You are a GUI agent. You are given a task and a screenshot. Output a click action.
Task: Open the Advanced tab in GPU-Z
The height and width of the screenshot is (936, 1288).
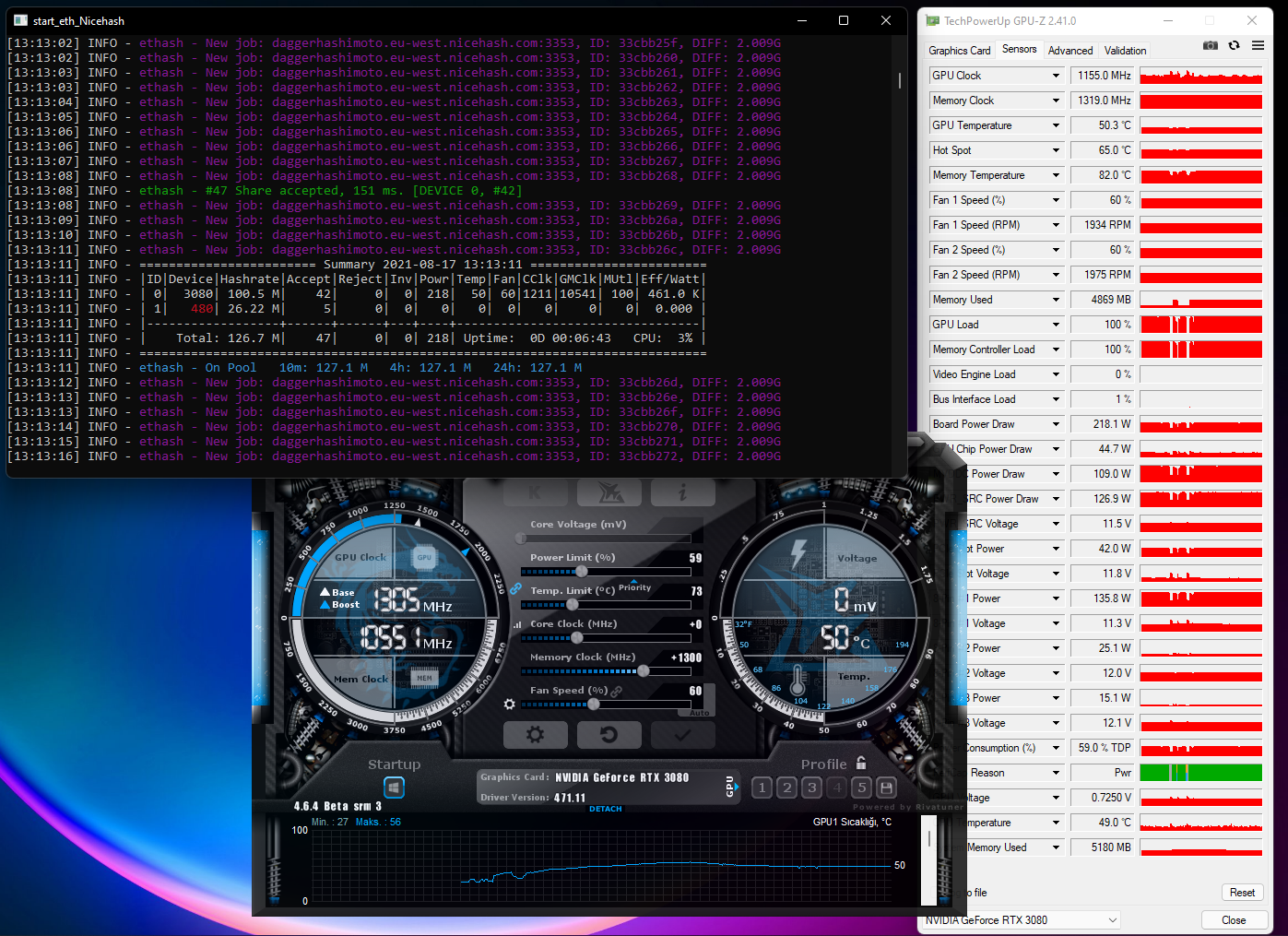pyautogui.click(x=1070, y=51)
